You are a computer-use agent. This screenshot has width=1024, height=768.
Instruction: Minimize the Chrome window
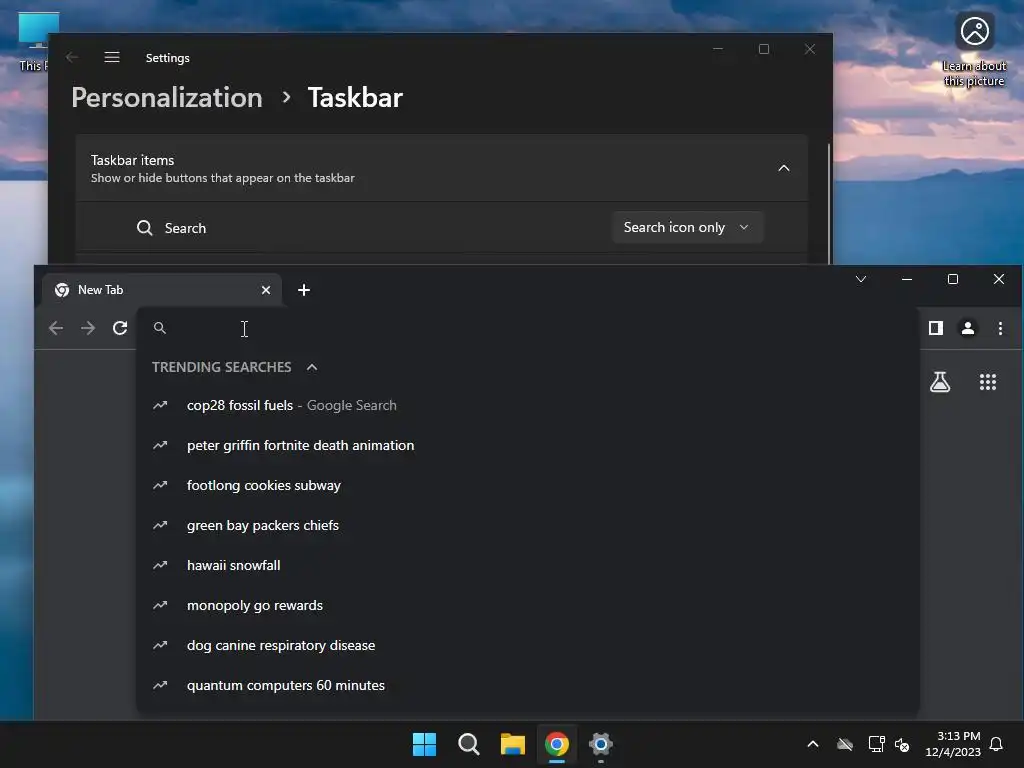pos(907,280)
